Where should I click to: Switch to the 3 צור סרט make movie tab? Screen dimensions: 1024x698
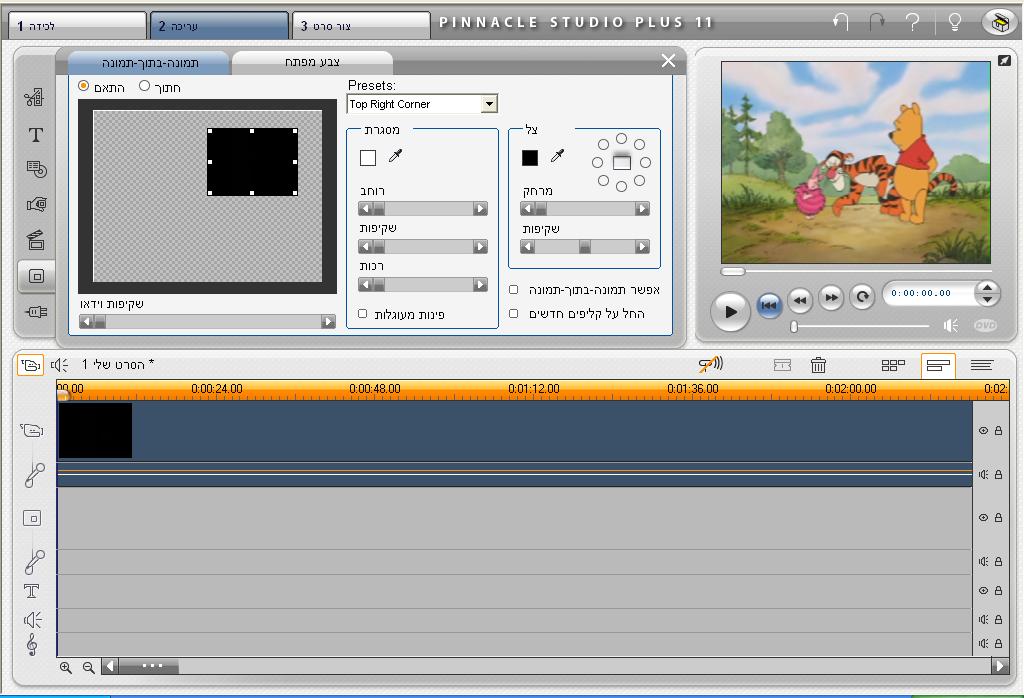(x=361, y=25)
